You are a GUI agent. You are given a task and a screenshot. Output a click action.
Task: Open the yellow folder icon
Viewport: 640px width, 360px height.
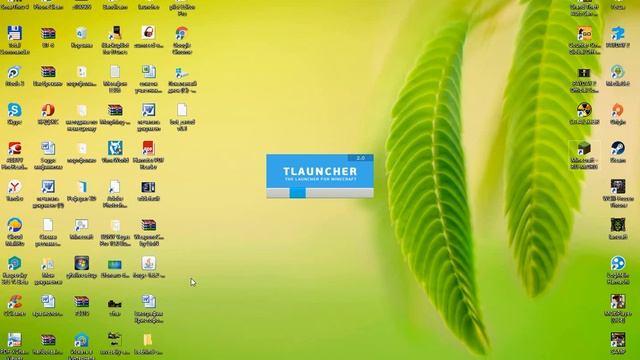pyautogui.click(x=148, y=340)
